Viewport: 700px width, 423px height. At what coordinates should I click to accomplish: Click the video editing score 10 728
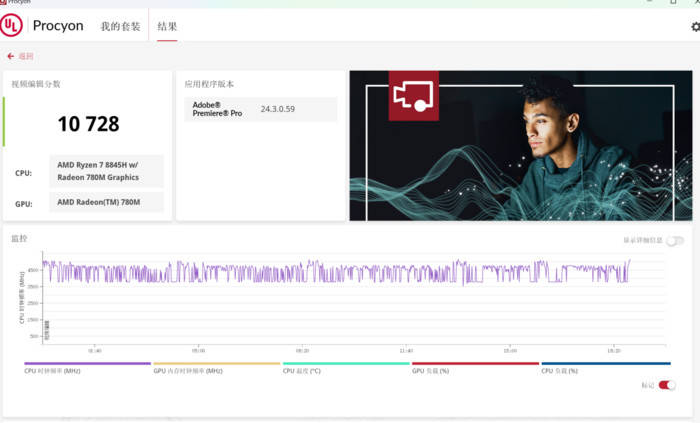[x=88, y=124]
